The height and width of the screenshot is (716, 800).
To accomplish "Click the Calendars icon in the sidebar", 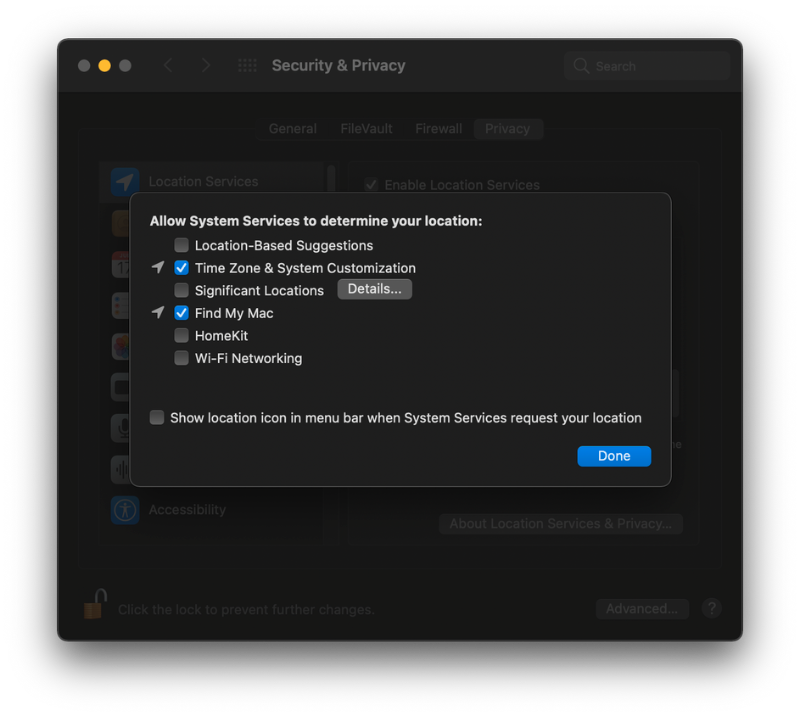I will click(125, 263).
